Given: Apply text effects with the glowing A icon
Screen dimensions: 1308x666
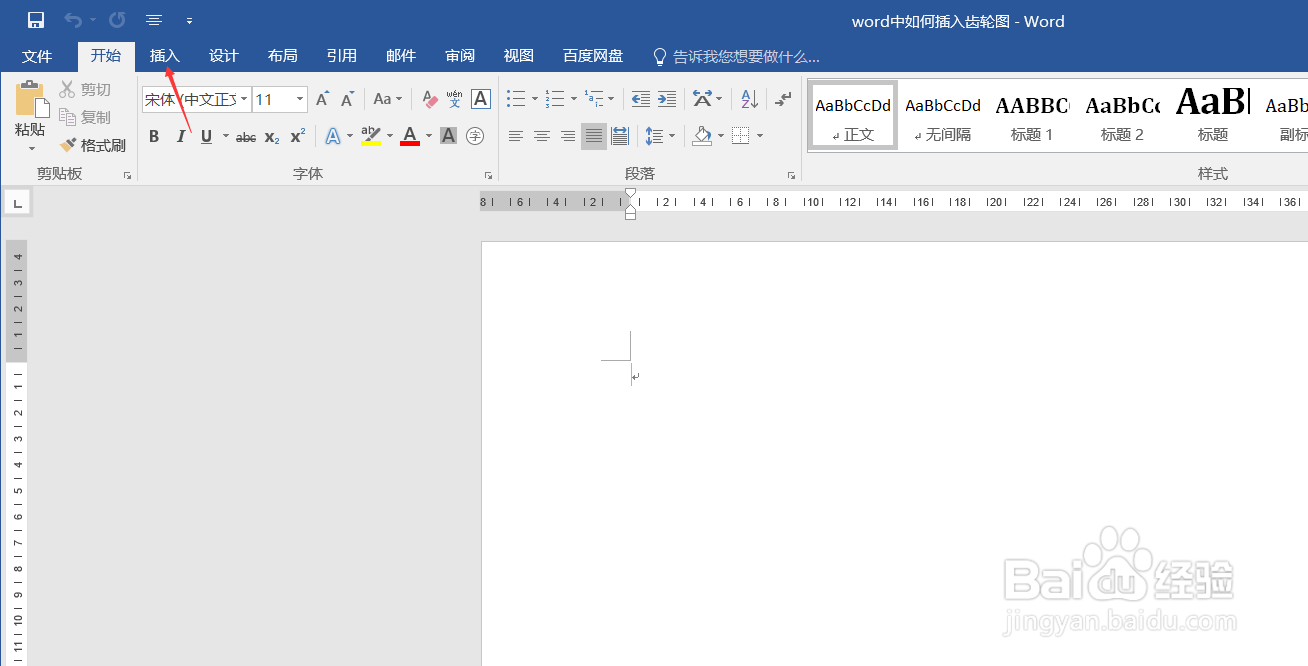Looking at the screenshot, I should click(333, 136).
